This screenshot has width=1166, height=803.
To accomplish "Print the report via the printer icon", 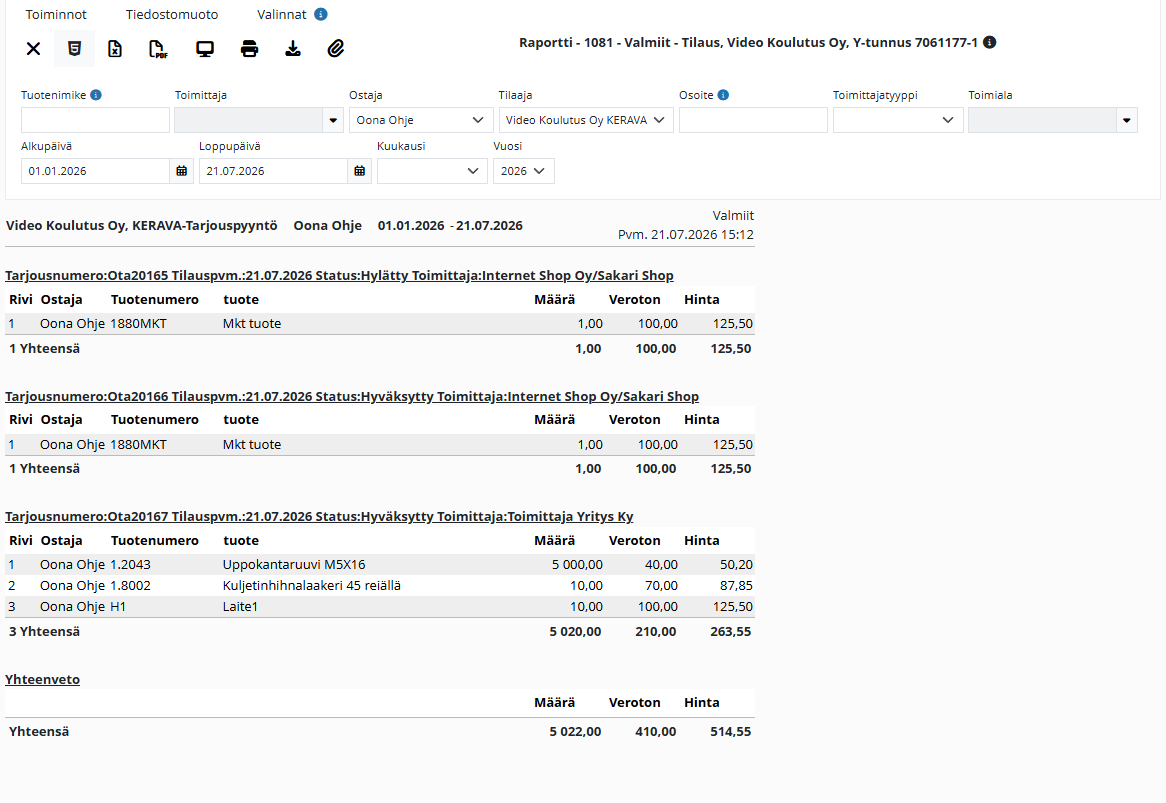I will click(249, 49).
